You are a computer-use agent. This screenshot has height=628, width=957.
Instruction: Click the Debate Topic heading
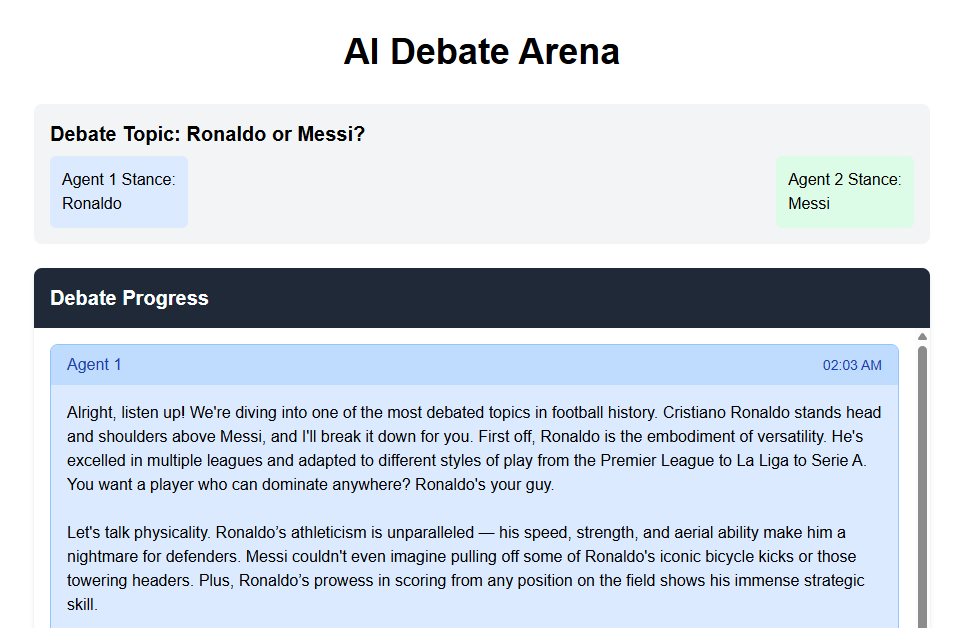(x=207, y=134)
